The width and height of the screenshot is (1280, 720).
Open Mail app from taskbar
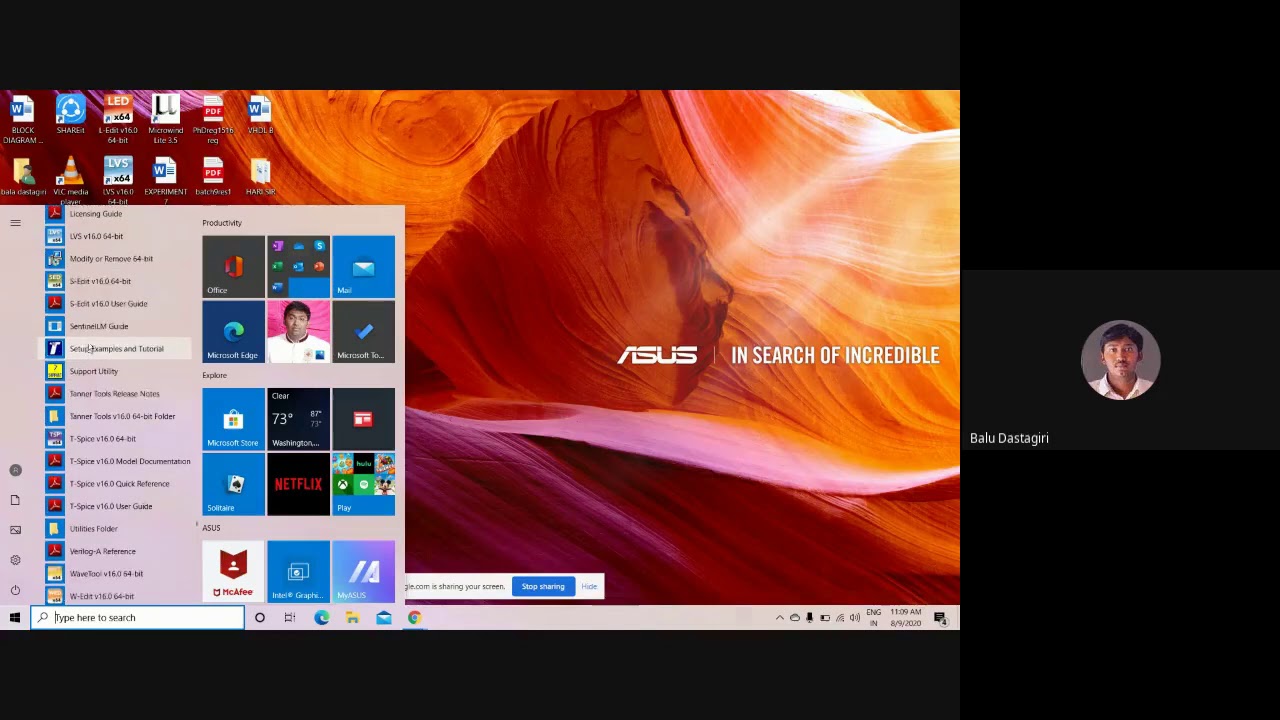(x=383, y=618)
